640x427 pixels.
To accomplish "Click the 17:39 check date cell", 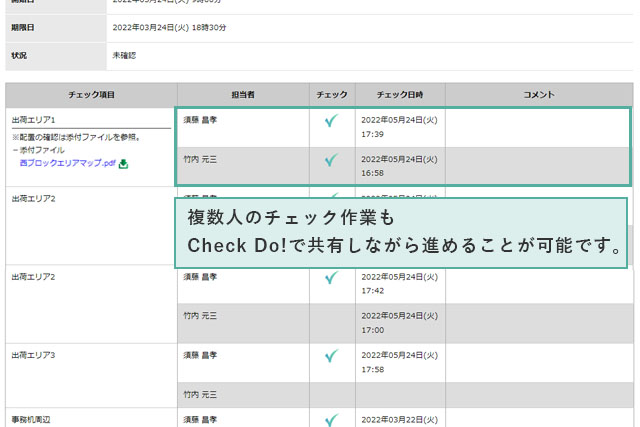I will (400, 127).
